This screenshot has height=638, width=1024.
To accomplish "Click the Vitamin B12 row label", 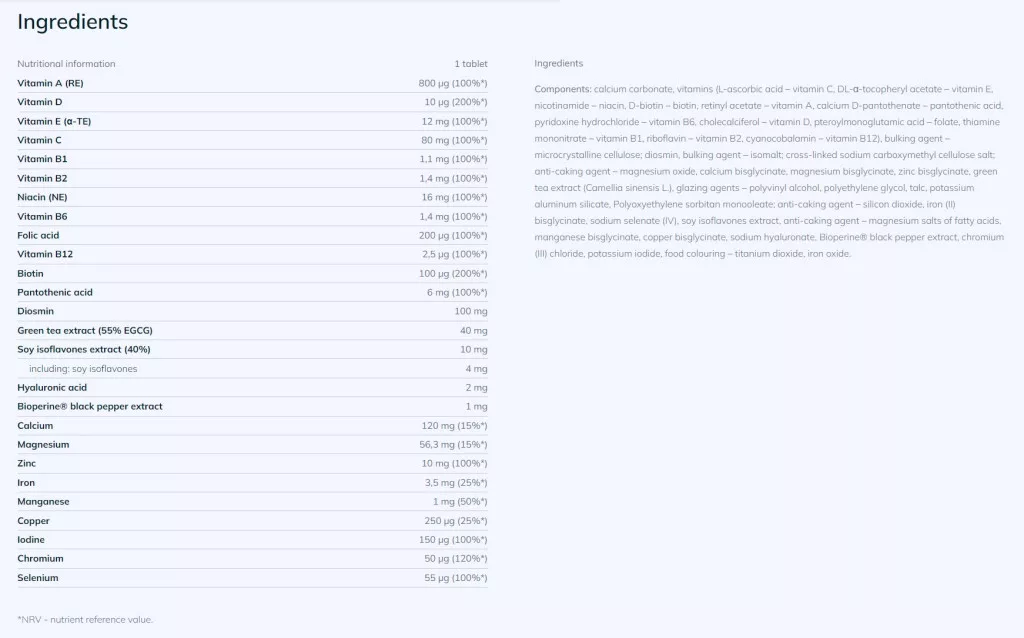I will pos(45,254).
